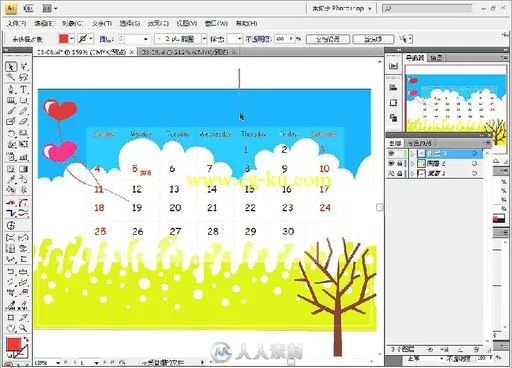Select the Eyedropper tool
The image size is (512, 368).
tap(11, 180)
